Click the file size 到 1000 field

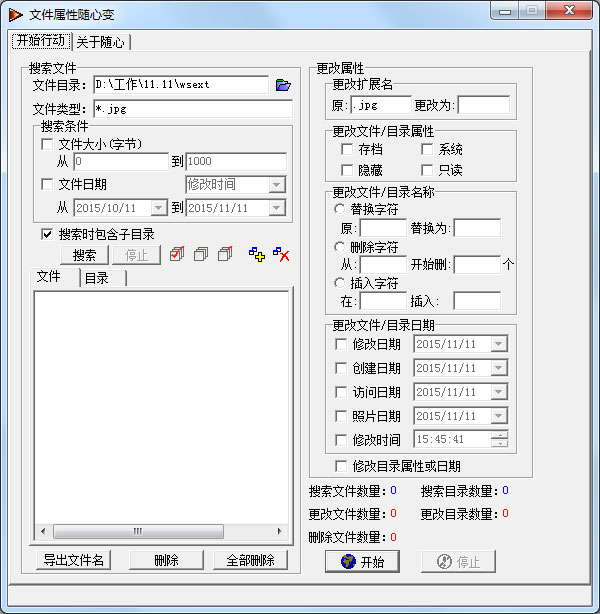pos(236,161)
